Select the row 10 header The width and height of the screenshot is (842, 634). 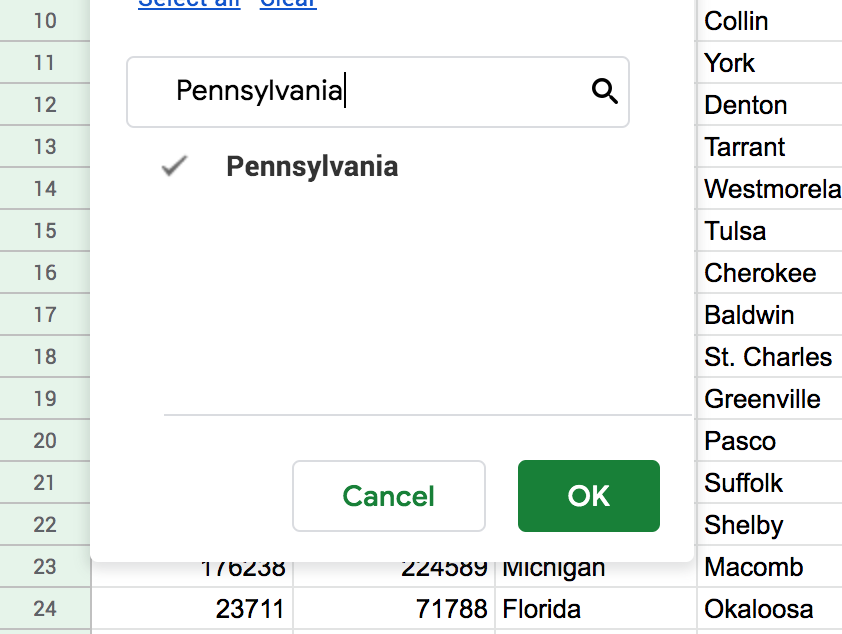click(45, 21)
